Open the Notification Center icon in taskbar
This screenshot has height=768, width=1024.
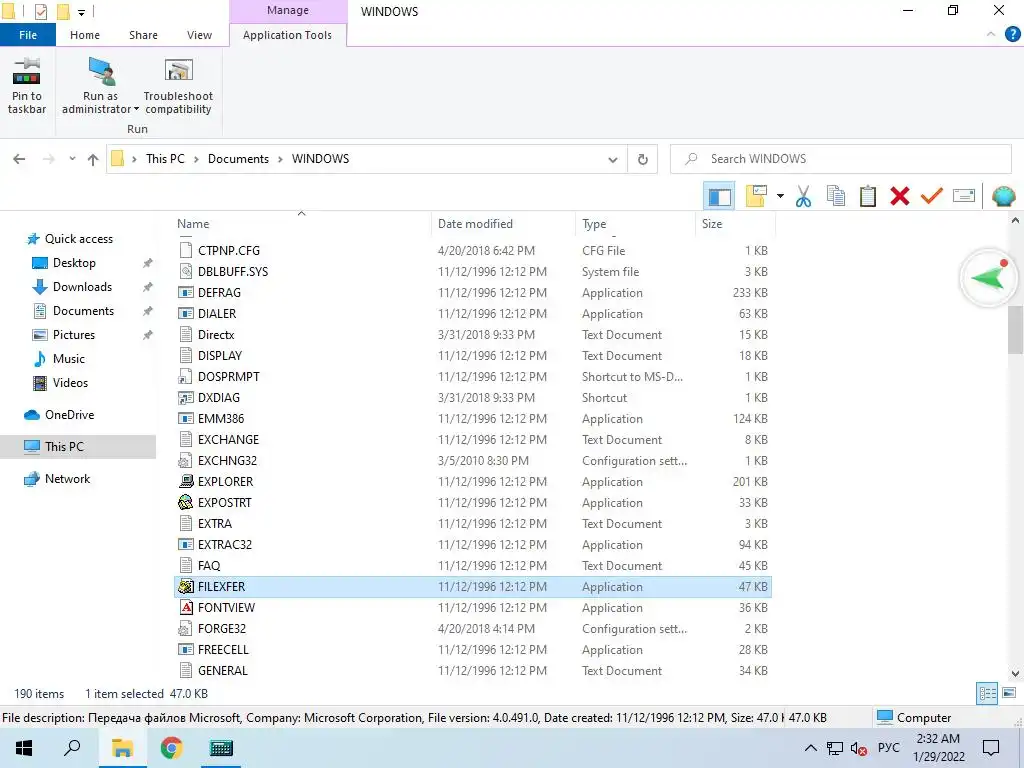(x=991, y=748)
